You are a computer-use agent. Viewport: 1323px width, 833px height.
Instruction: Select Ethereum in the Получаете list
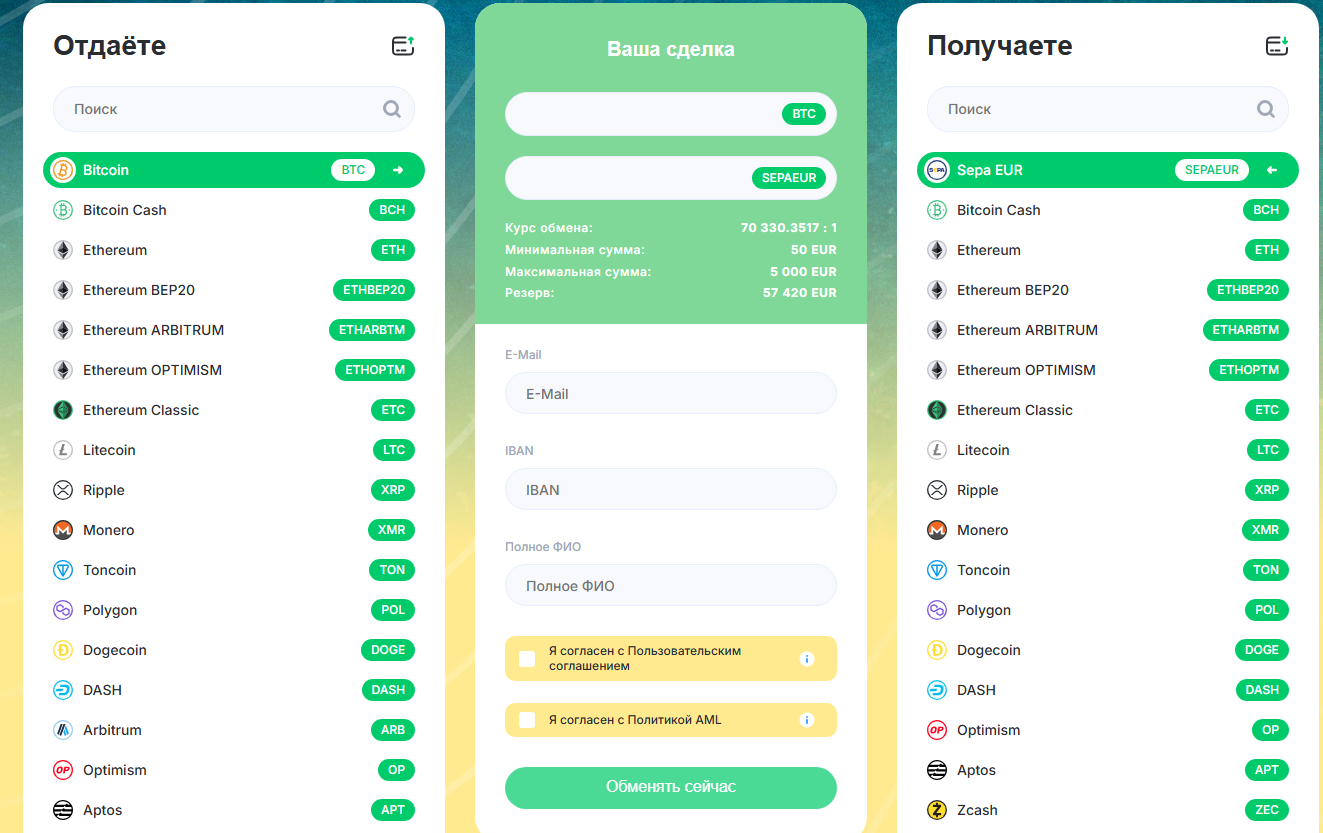[x=1108, y=250]
